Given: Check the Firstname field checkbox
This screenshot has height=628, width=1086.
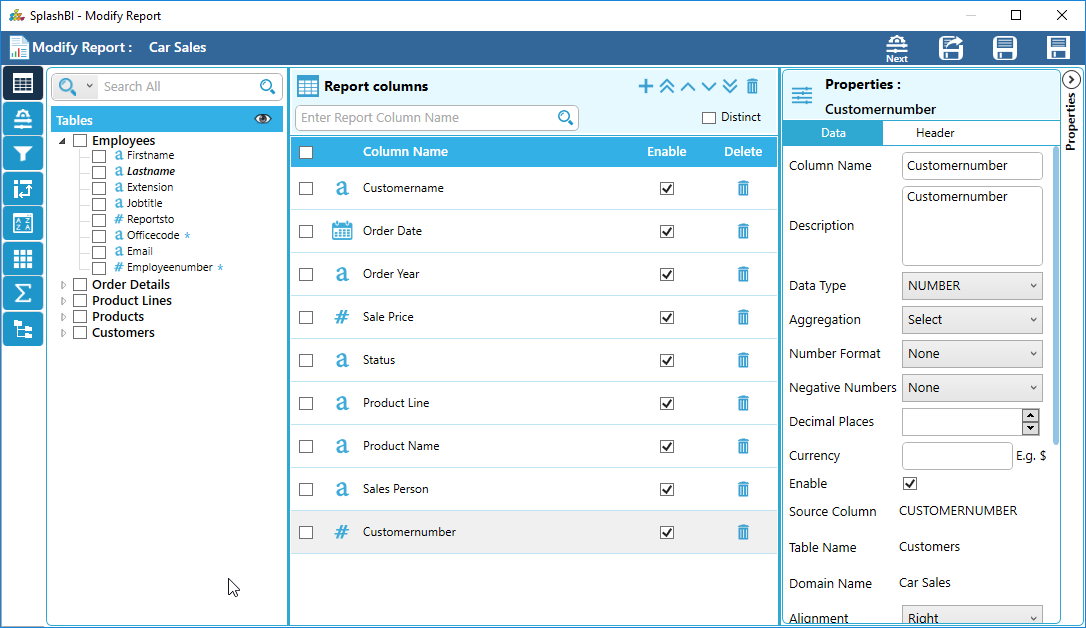Looking at the screenshot, I should [x=99, y=156].
